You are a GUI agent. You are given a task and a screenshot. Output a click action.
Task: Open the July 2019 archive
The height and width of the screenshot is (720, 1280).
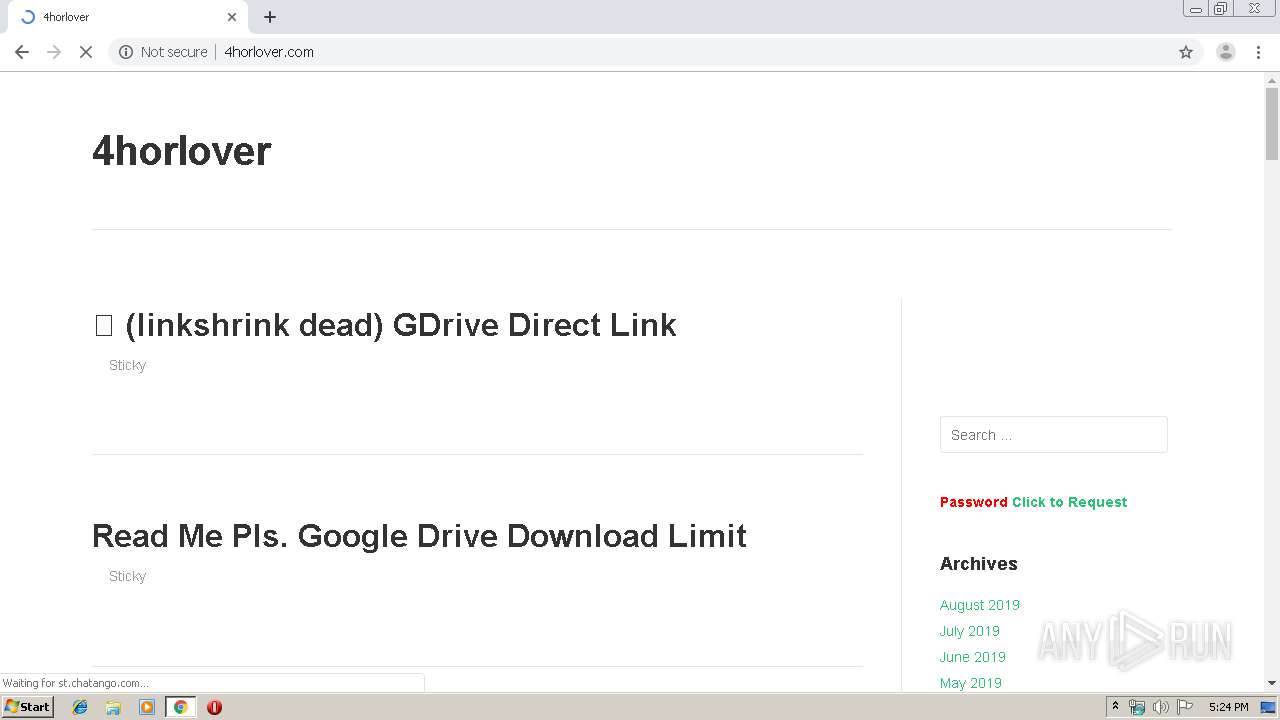pyautogui.click(x=969, y=631)
